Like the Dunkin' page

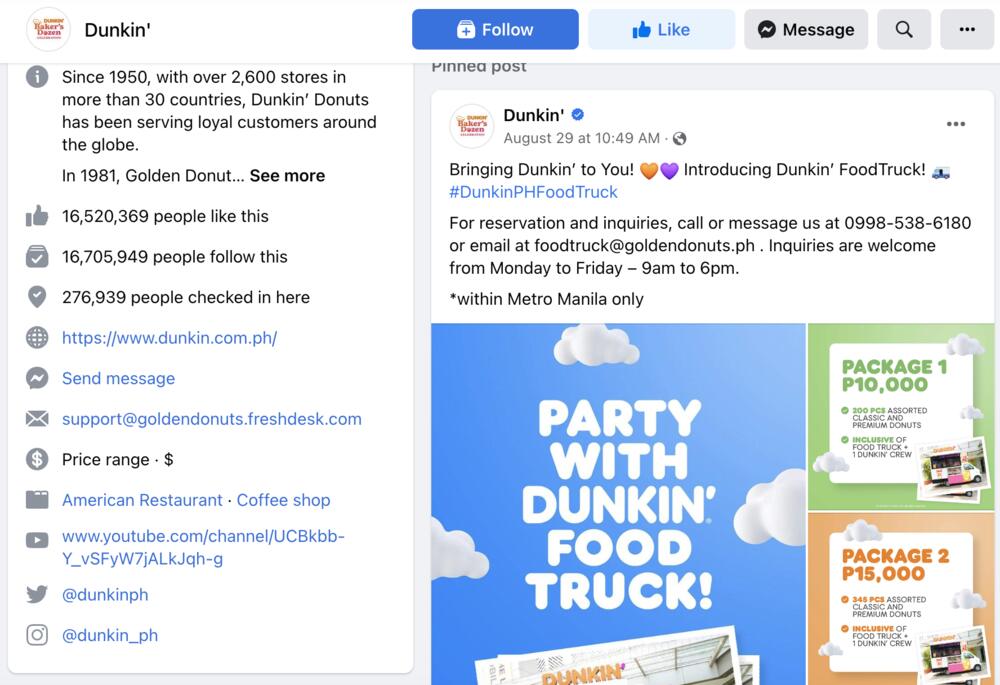click(x=661, y=29)
